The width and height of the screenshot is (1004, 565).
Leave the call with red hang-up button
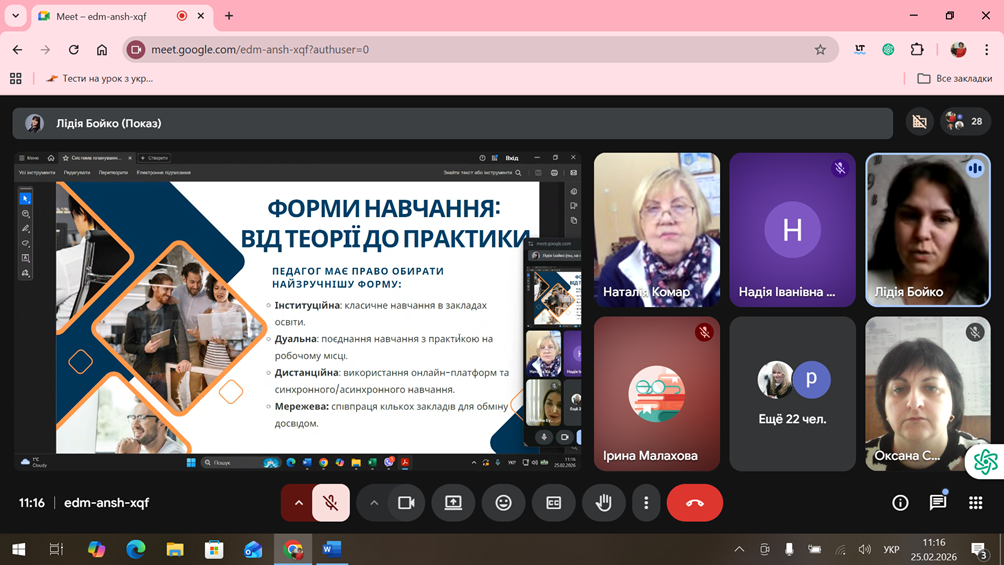point(694,503)
